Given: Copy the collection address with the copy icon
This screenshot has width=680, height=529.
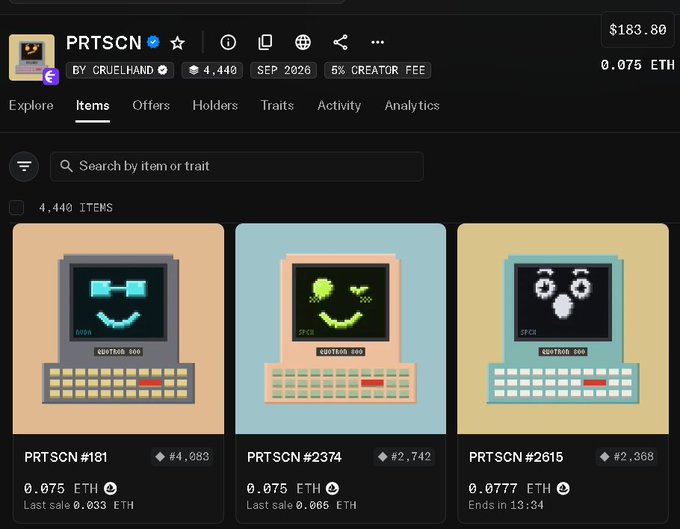Looking at the screenshot, I should [x=265, y=42].
